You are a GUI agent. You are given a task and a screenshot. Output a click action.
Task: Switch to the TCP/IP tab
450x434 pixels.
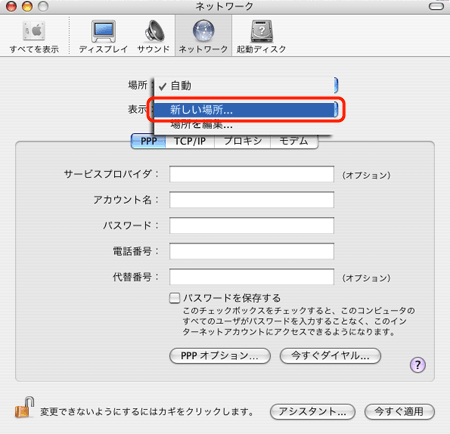pyautogui.click(x=190, y=141)
